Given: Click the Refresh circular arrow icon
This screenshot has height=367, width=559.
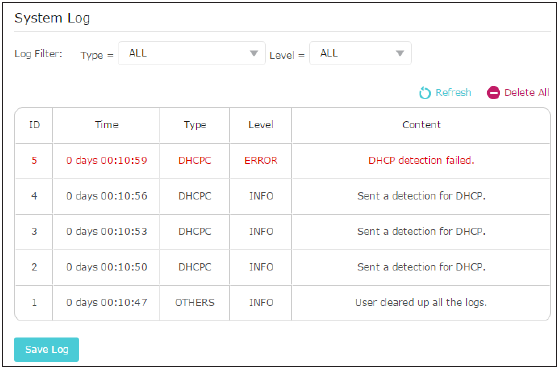Looking at the screenshot, I should pyautogui.click(x=425, y=93).
